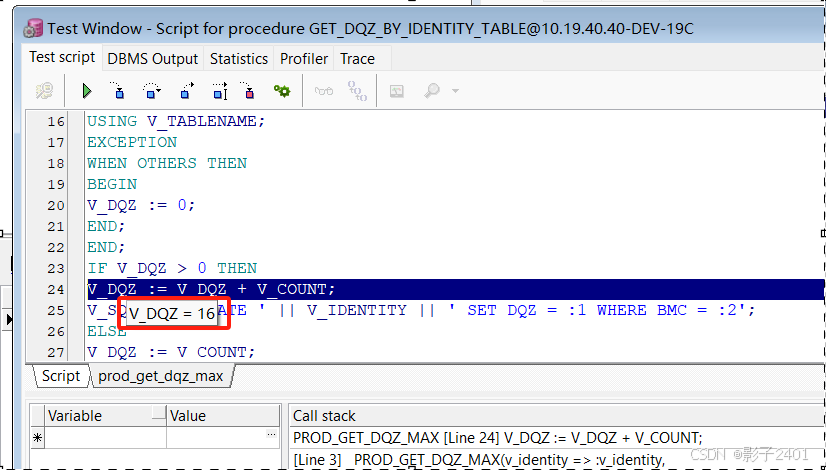826x470 pixels.
Task: Click the green gears debug settings icon
Action: click(282, 91)
